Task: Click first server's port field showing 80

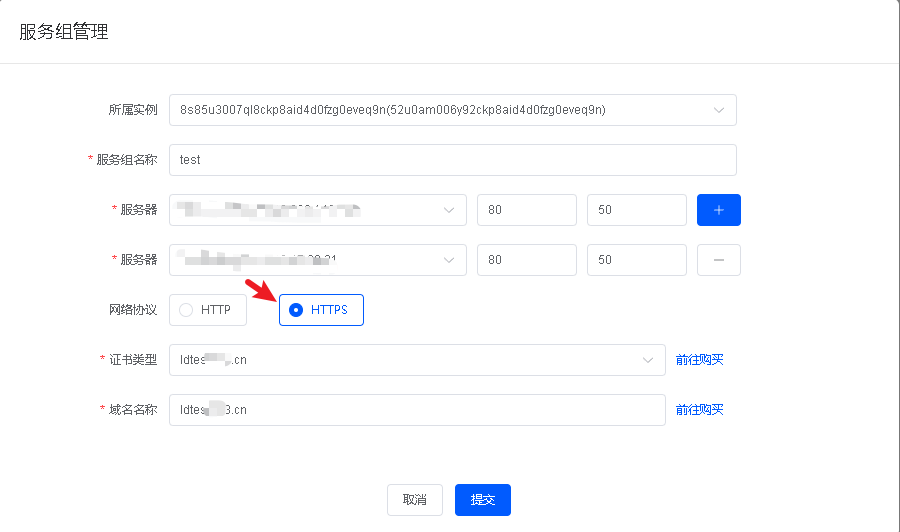Action: (527, 210)
